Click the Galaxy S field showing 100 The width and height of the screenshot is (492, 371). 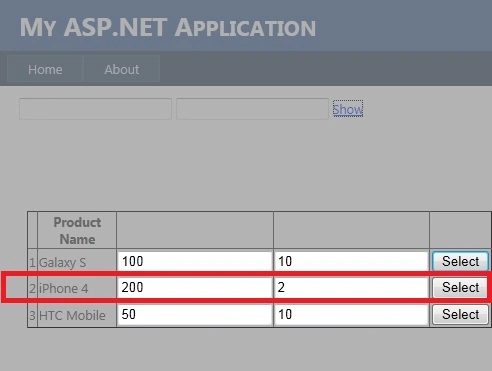pos(195,261)
